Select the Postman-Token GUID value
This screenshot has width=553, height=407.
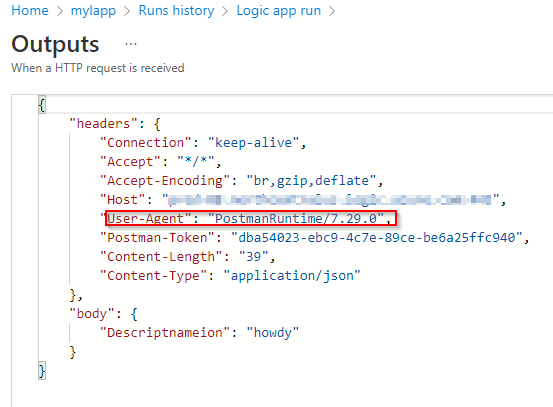[x=377, y=238]
